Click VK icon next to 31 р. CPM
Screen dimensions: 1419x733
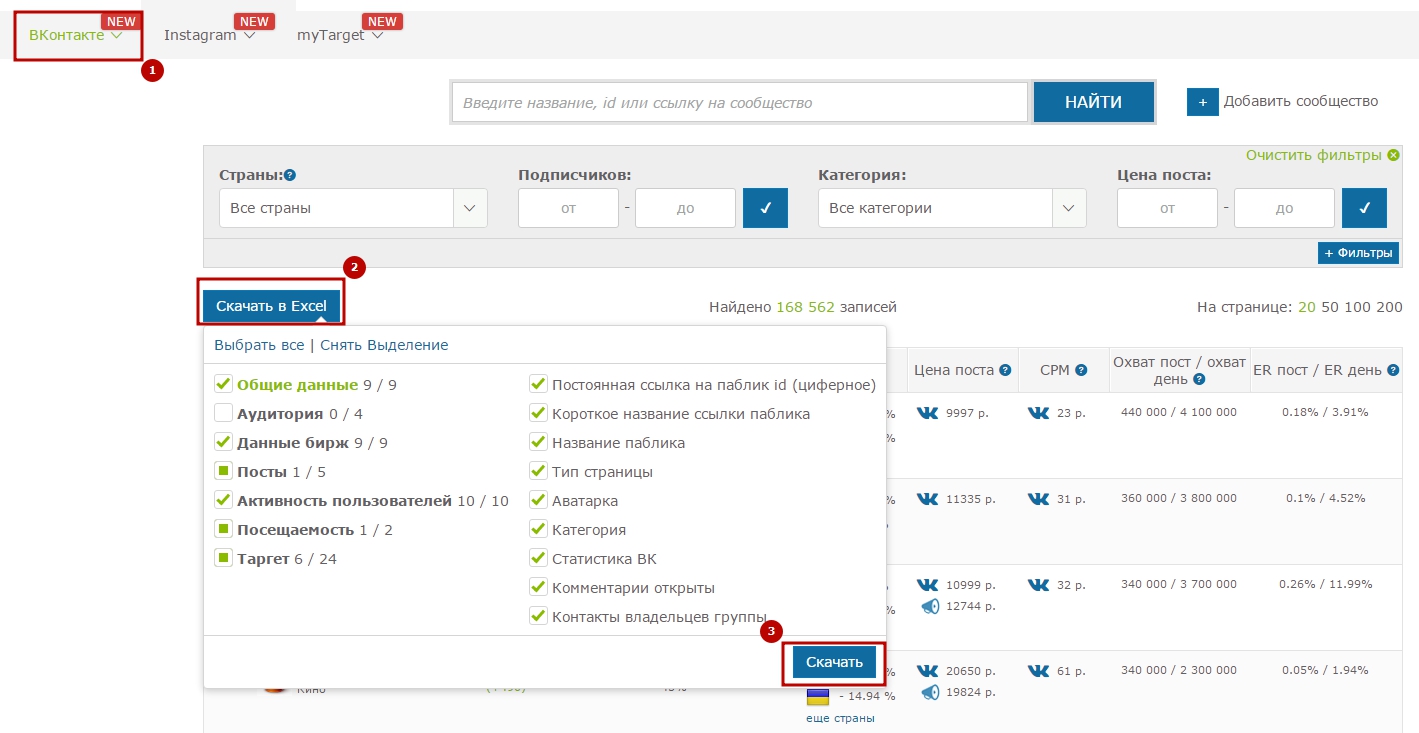(1039, 498)
